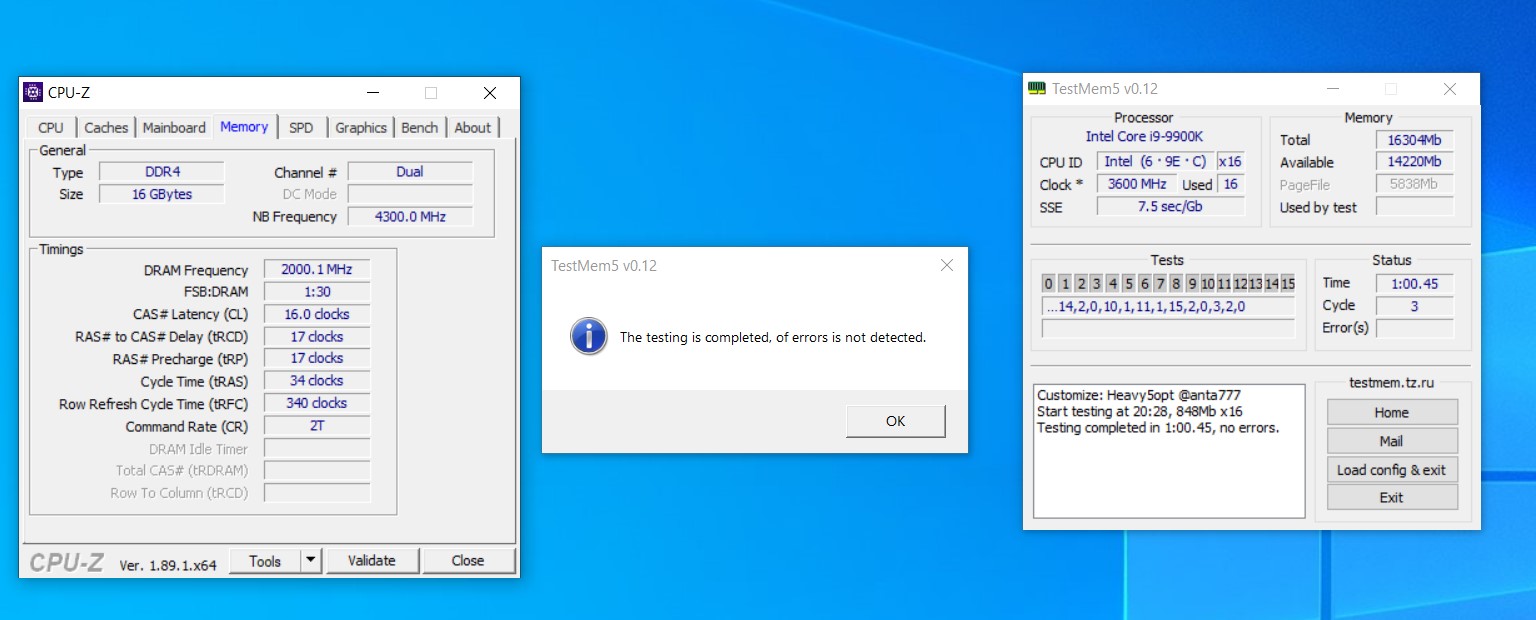This screenshot has width=1536, height=620.
Task: Click the SSE 7.5 sec/Gb field
Action: pyautogui.click(x=1170, y=207)
